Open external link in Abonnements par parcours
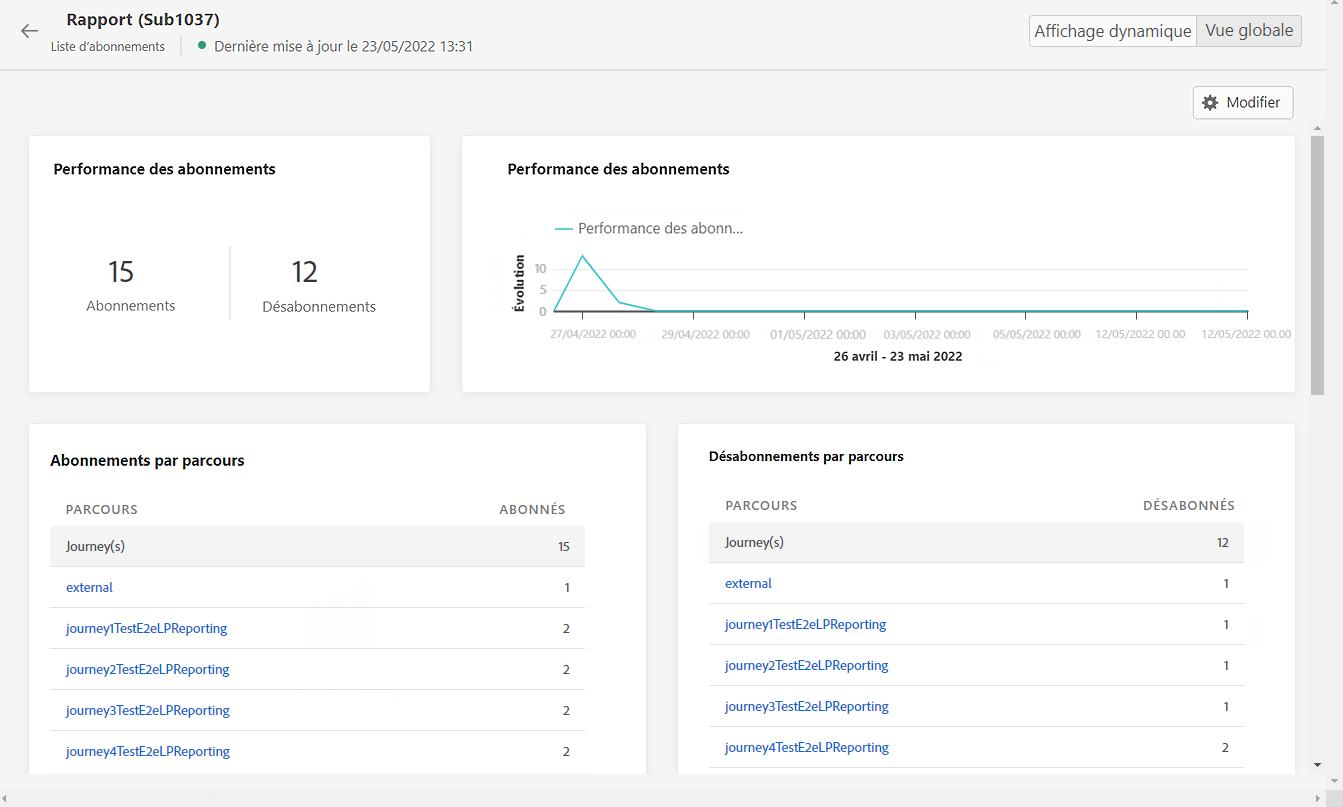Image resolution: width=1343 pixels, height=807 pixels. click(x=89, y=588)
